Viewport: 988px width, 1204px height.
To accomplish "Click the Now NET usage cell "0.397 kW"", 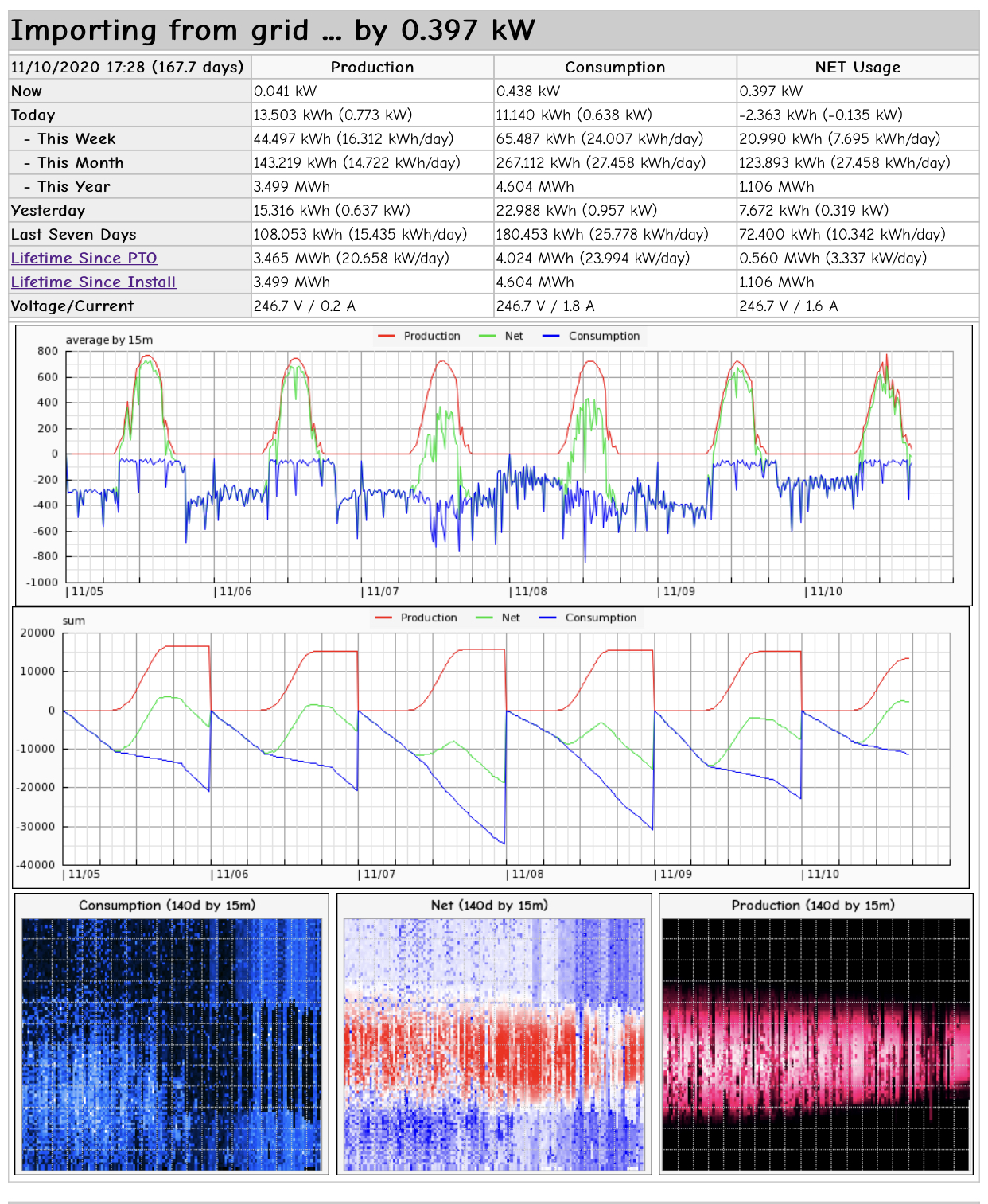I will coord(771,92).
